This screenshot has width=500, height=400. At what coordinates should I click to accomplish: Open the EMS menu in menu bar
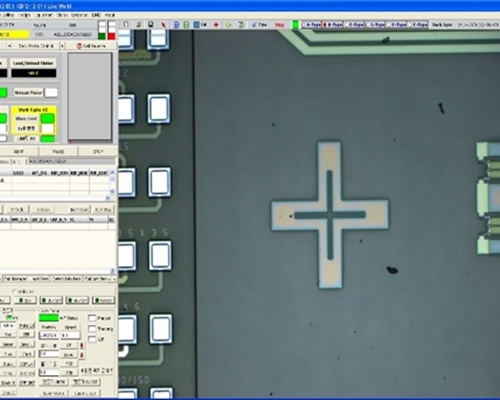coord(96,15)
